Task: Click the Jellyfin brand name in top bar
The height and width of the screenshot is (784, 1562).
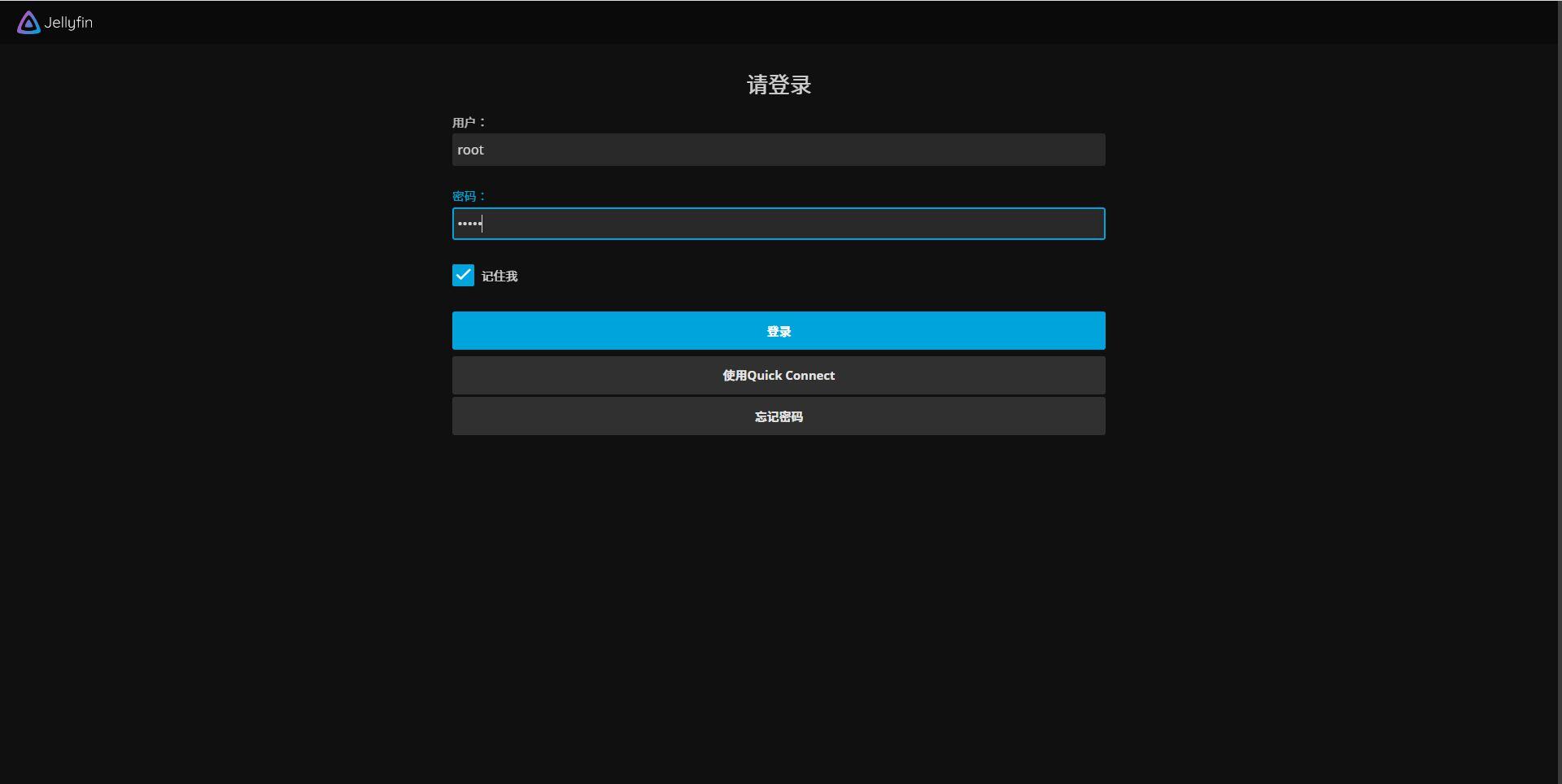Action: pyautogui.click(x=69, y=23)
